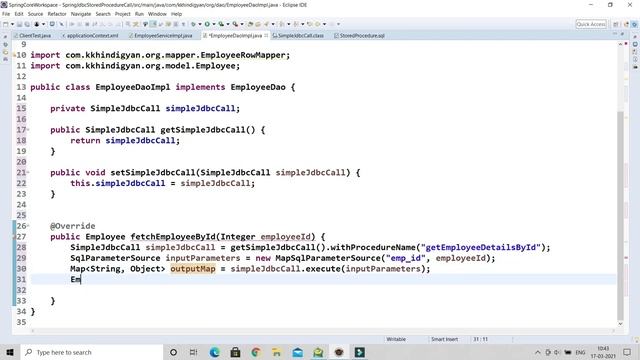Select the EmployeeDaoImpl.java editor tab
This screenshot has height=360, width=640.
click(235, 36)
